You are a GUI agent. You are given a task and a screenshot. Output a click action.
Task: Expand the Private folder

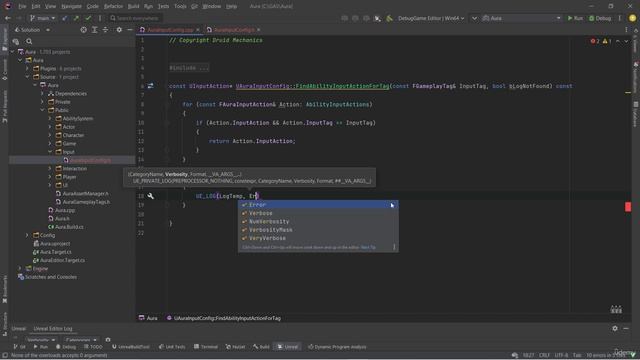(x=42, y=102)
